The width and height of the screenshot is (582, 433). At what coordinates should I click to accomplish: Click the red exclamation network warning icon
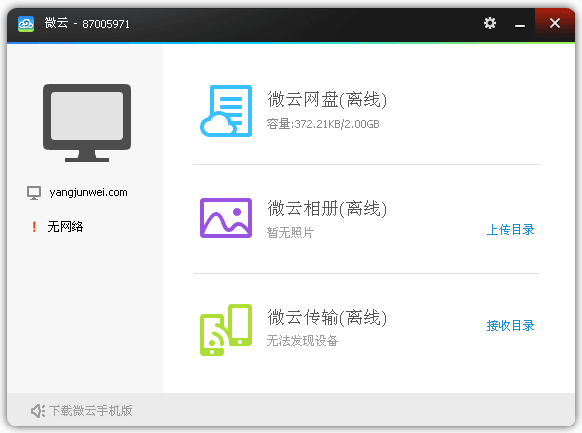(34, 227)
